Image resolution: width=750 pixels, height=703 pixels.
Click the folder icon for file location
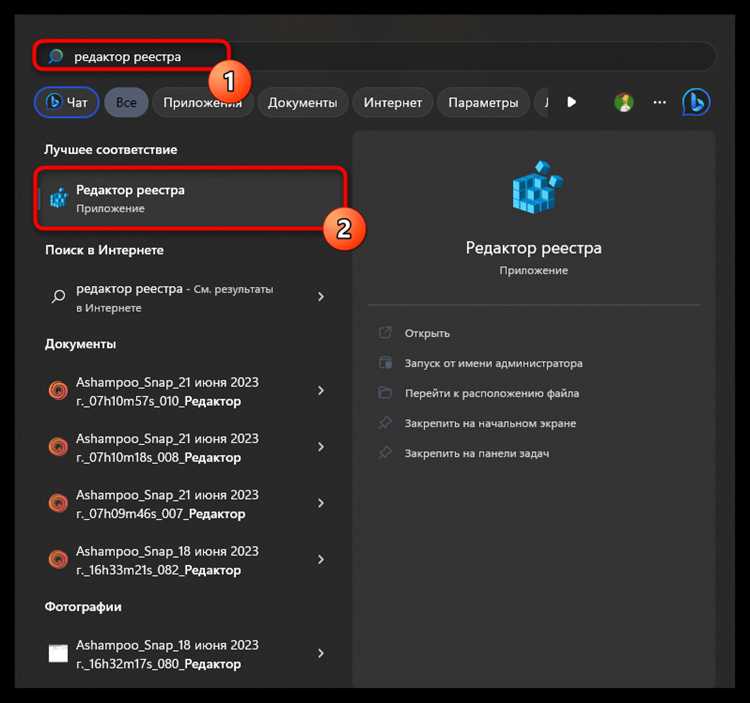[x=385, y=393]
